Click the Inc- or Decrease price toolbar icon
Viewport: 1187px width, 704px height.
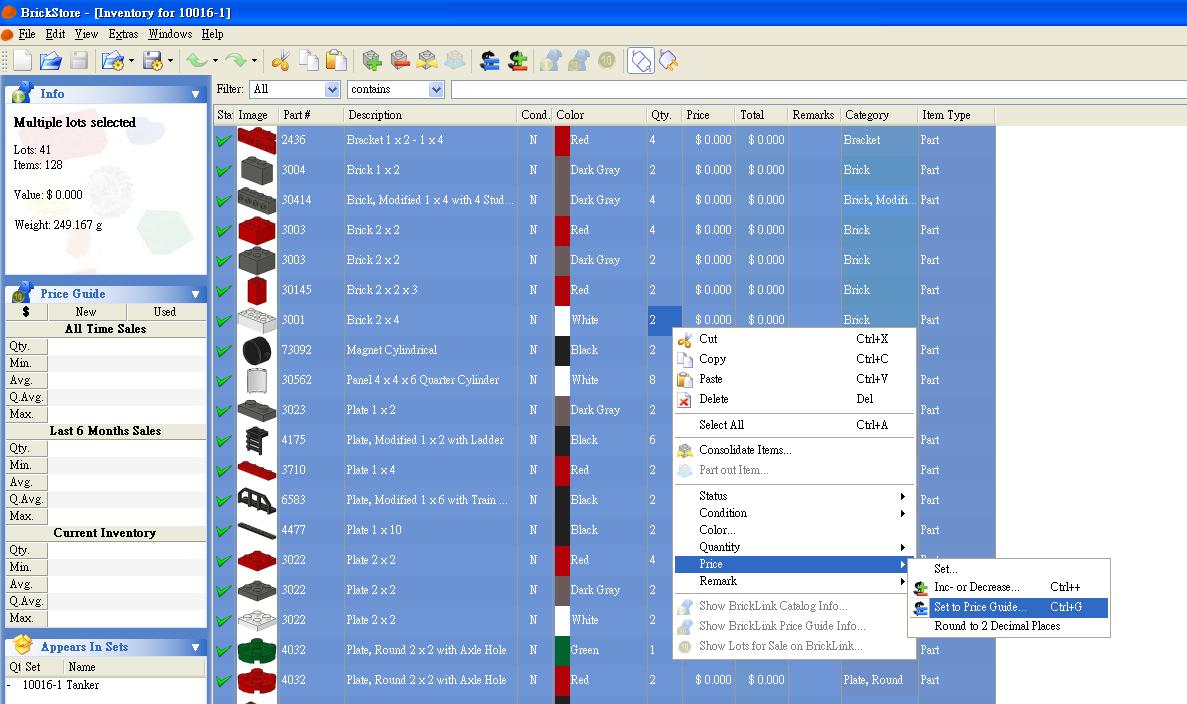518,61
